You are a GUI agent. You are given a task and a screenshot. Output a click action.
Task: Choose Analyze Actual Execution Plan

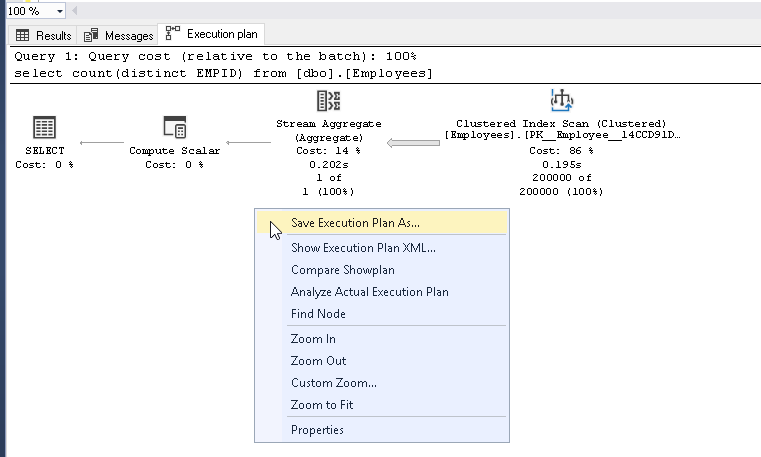click(369, 292)
